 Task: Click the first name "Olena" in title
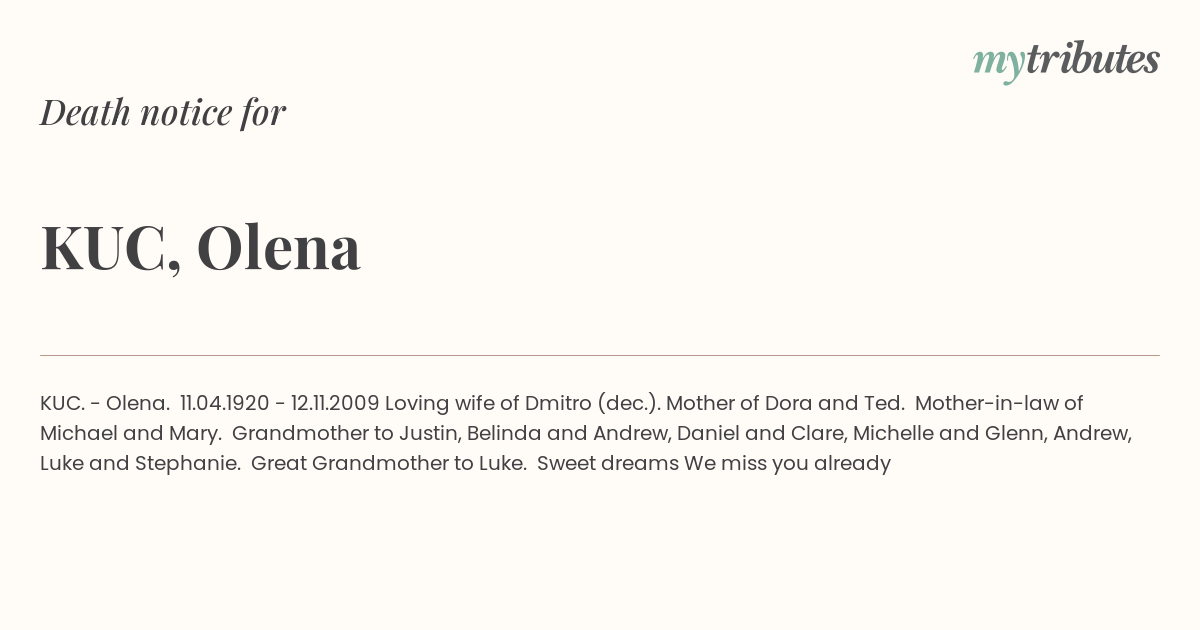point(279,246)
